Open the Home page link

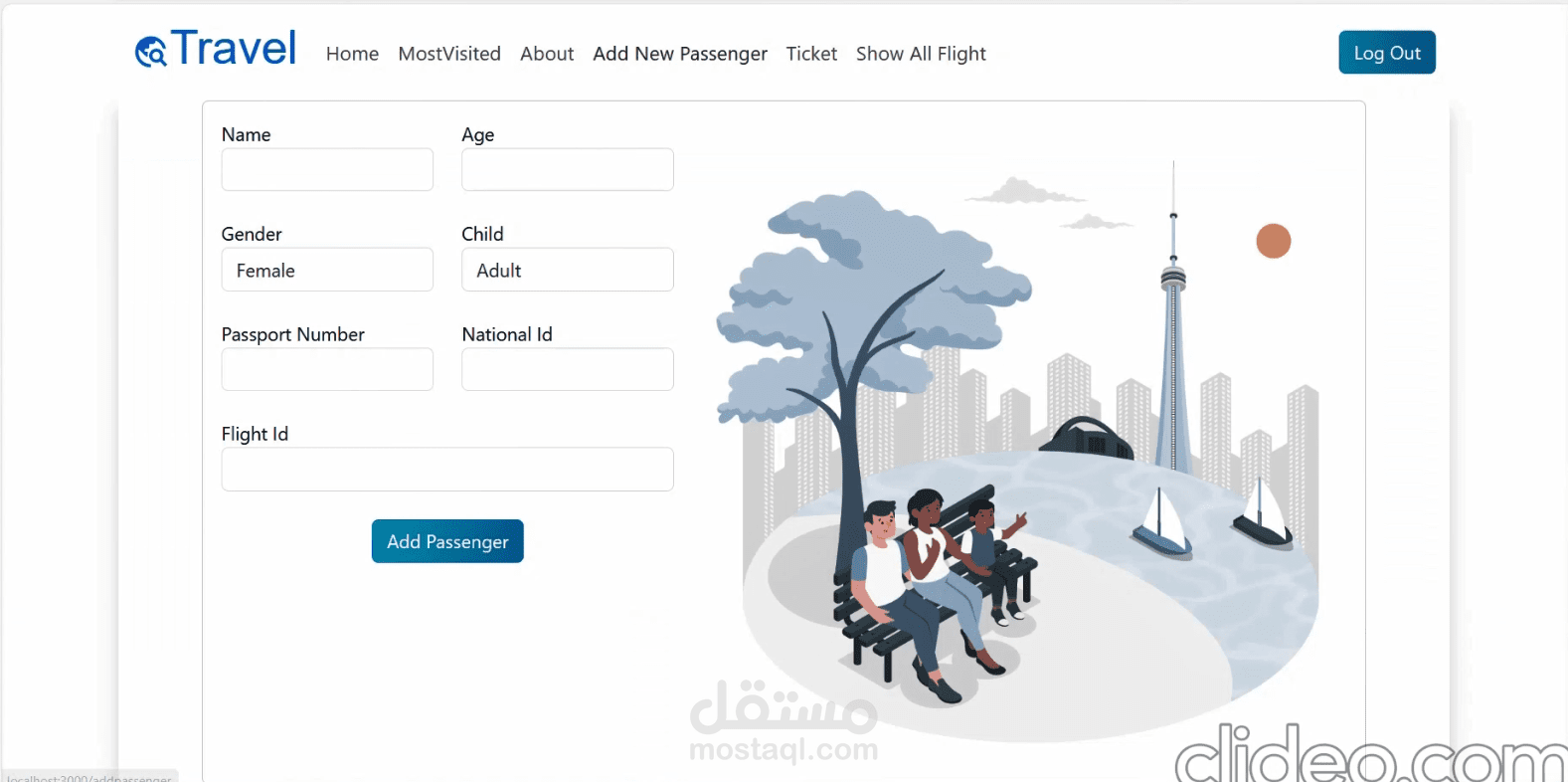[x=352, y=54]
